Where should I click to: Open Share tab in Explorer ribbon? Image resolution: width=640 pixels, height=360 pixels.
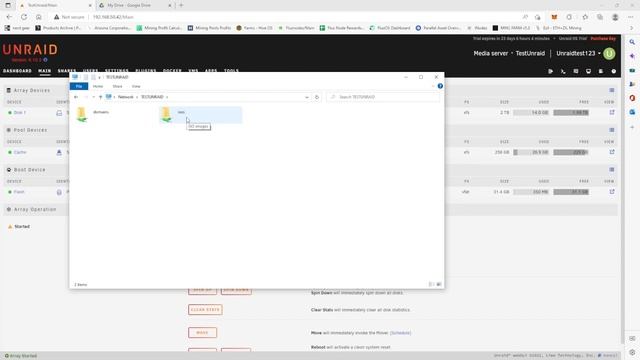tap(118, 86)
